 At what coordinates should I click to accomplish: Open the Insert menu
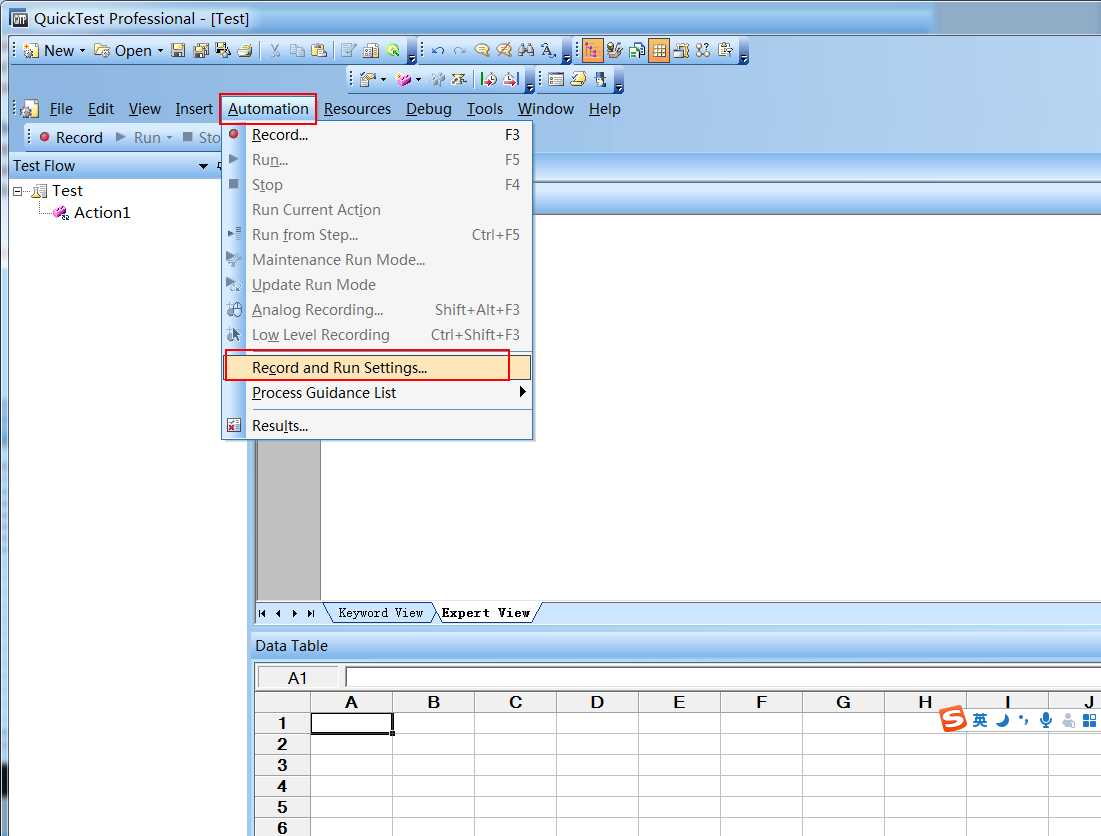coord(194,109)
